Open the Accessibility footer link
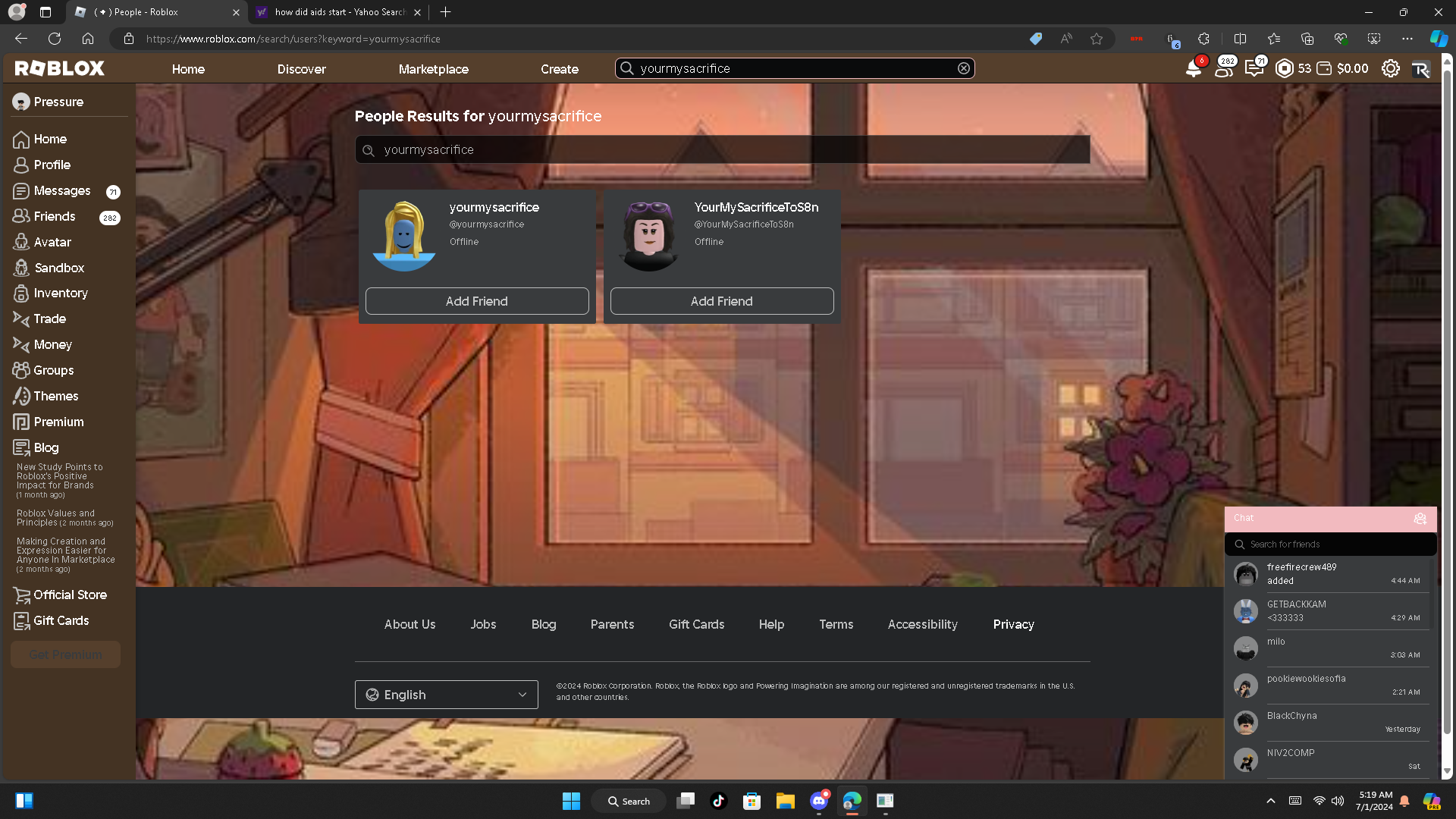Viewport: 1456px width, 819px height. (x=923, y=624)
